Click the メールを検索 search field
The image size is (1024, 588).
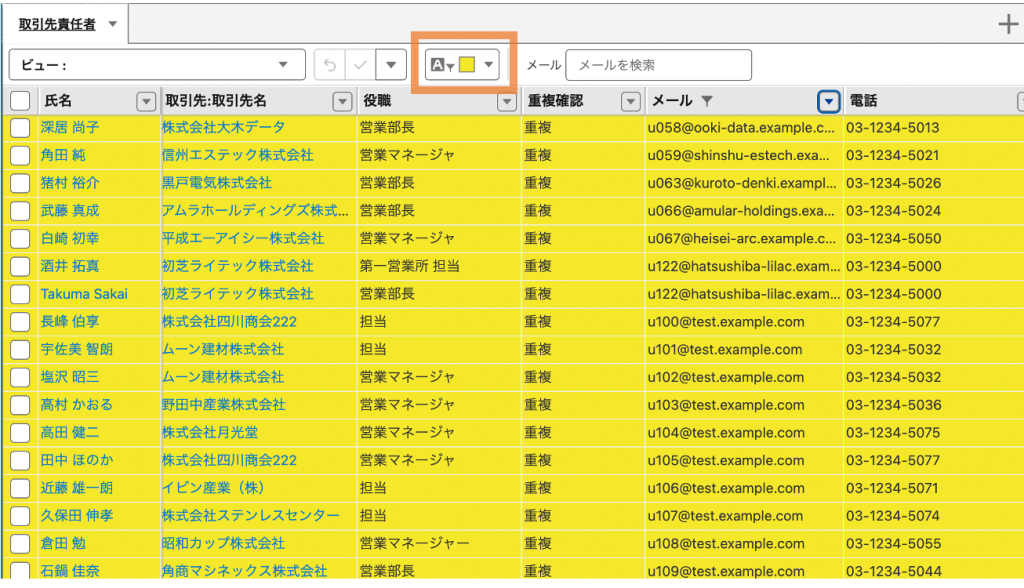pos(658,65)
